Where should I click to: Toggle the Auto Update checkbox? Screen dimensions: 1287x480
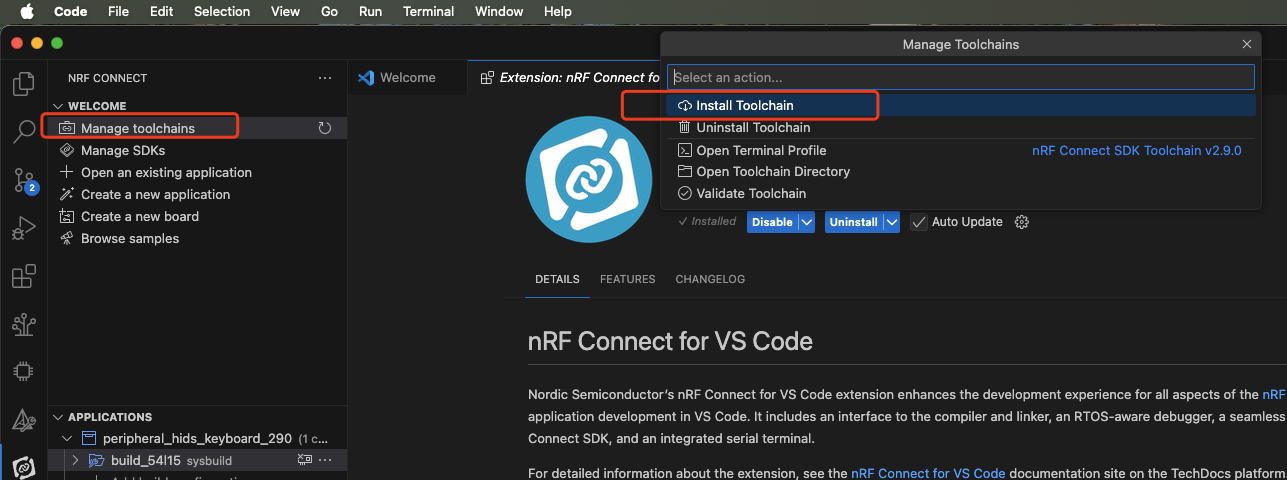coord(918,222)
